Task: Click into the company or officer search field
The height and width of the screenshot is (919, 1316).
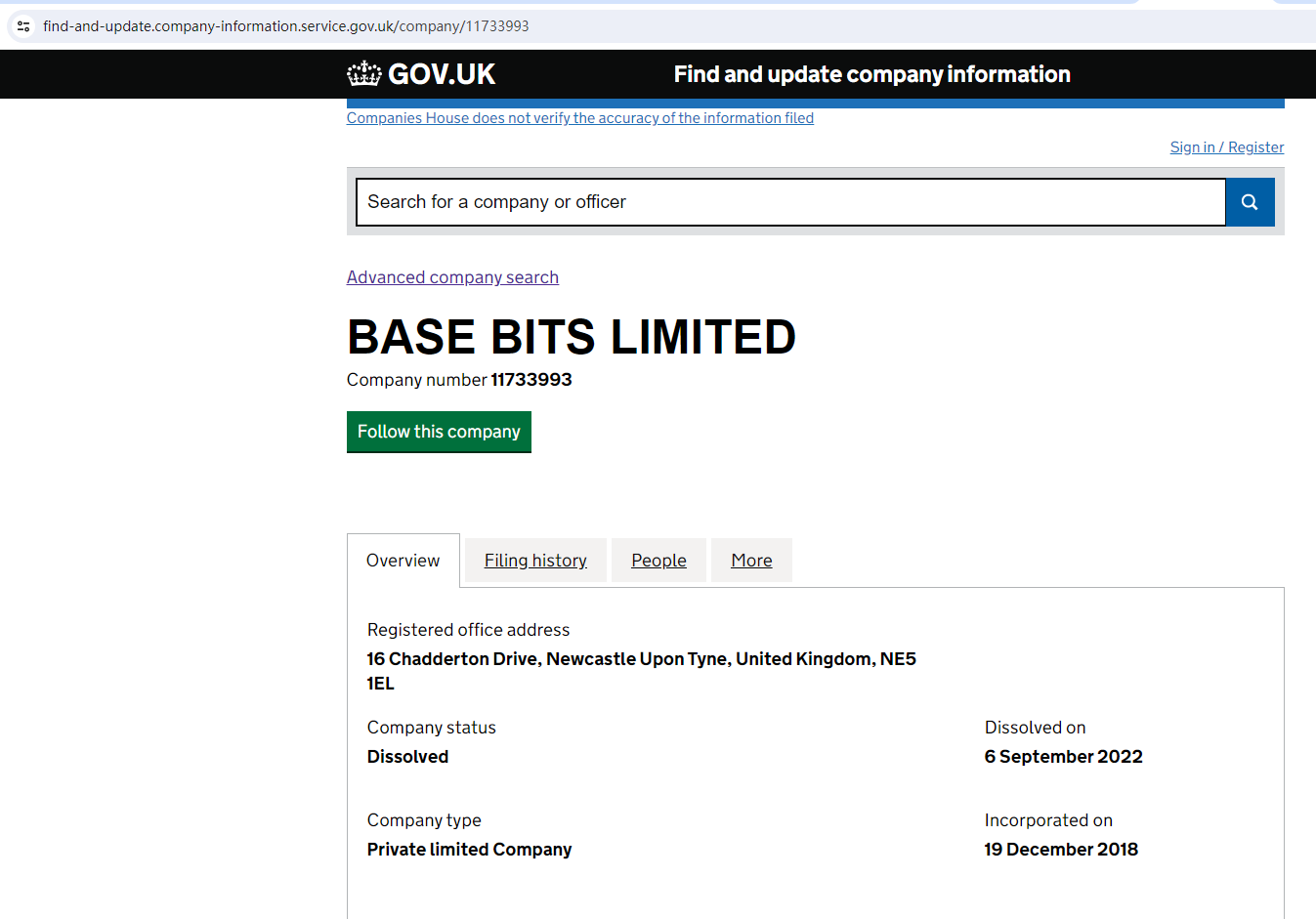Action: [790, 202]
